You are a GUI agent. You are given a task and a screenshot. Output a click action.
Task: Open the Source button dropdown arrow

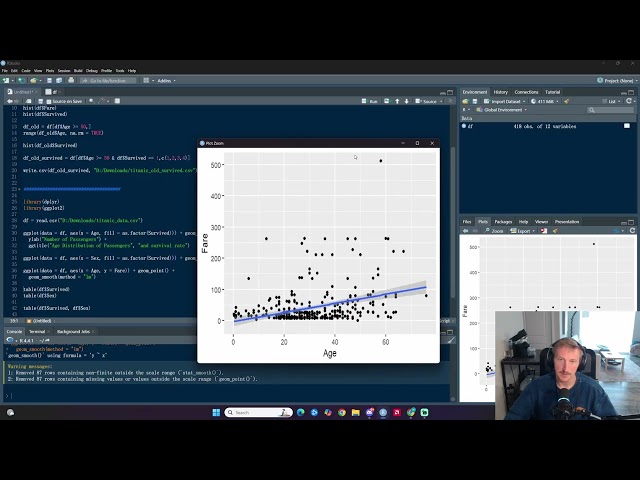(441, 101)
